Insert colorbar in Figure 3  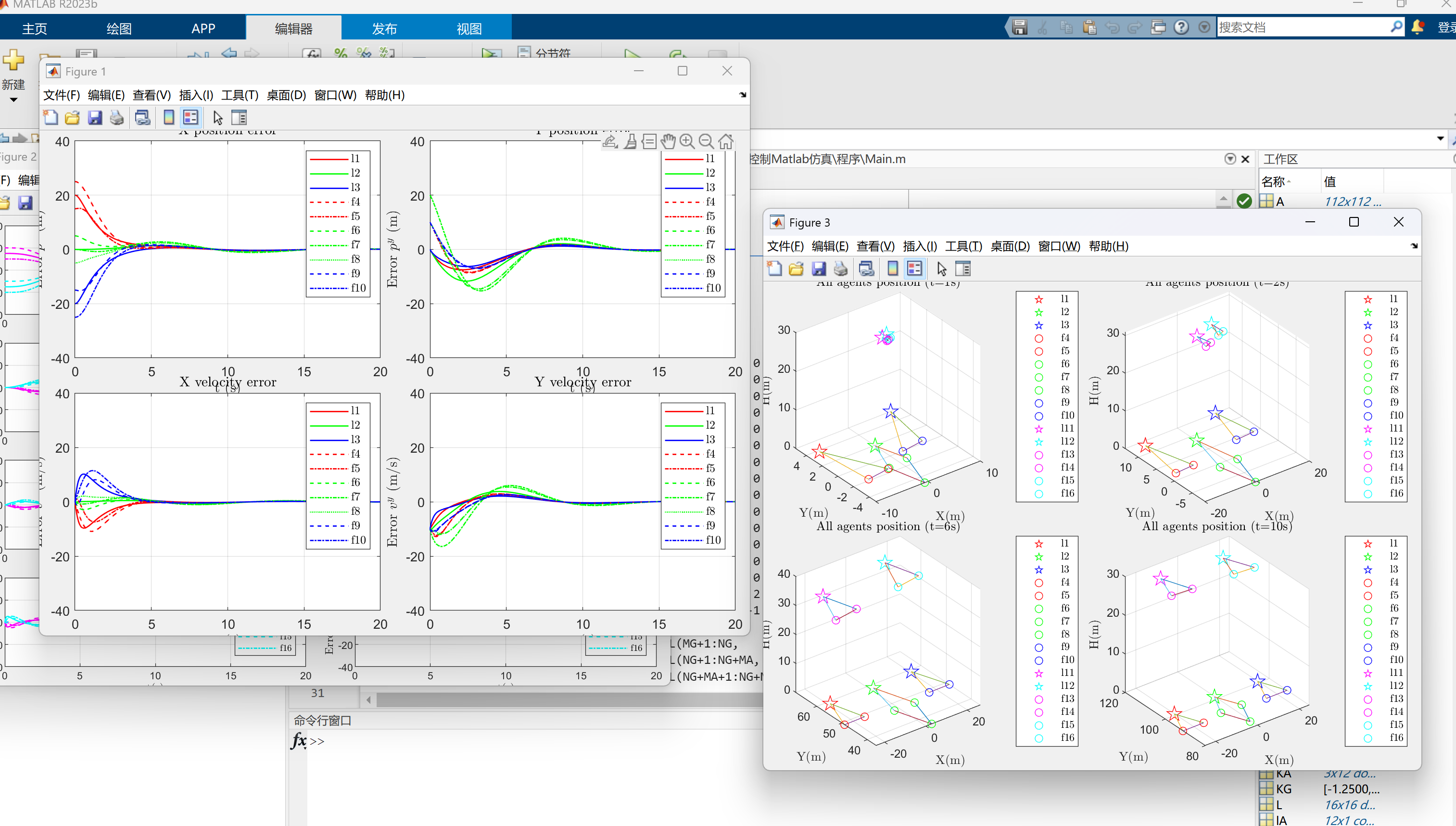(x=892, y=268)
